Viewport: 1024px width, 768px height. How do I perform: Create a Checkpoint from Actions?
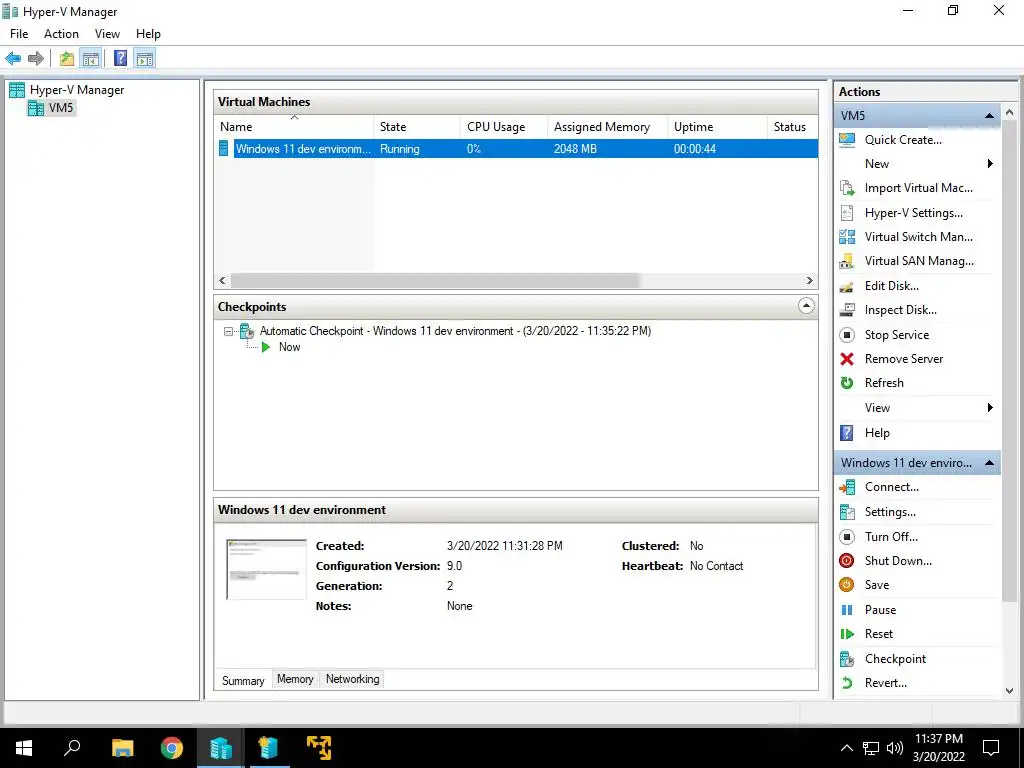(x=895, y=659)
